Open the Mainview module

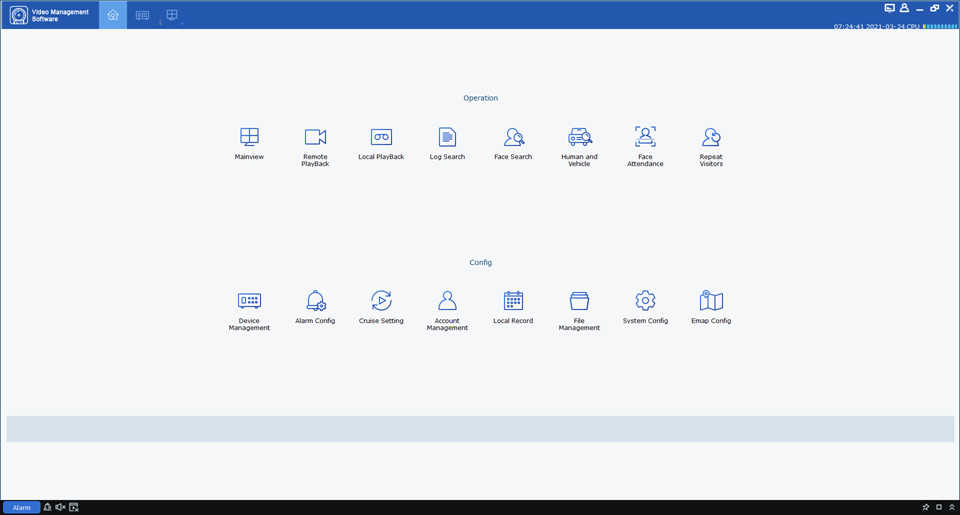249,137
